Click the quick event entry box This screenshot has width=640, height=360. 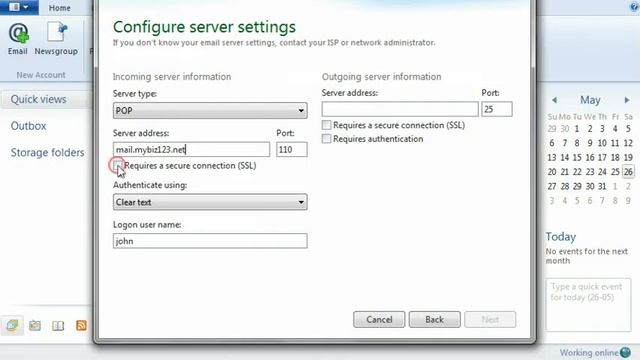[588, 304]
